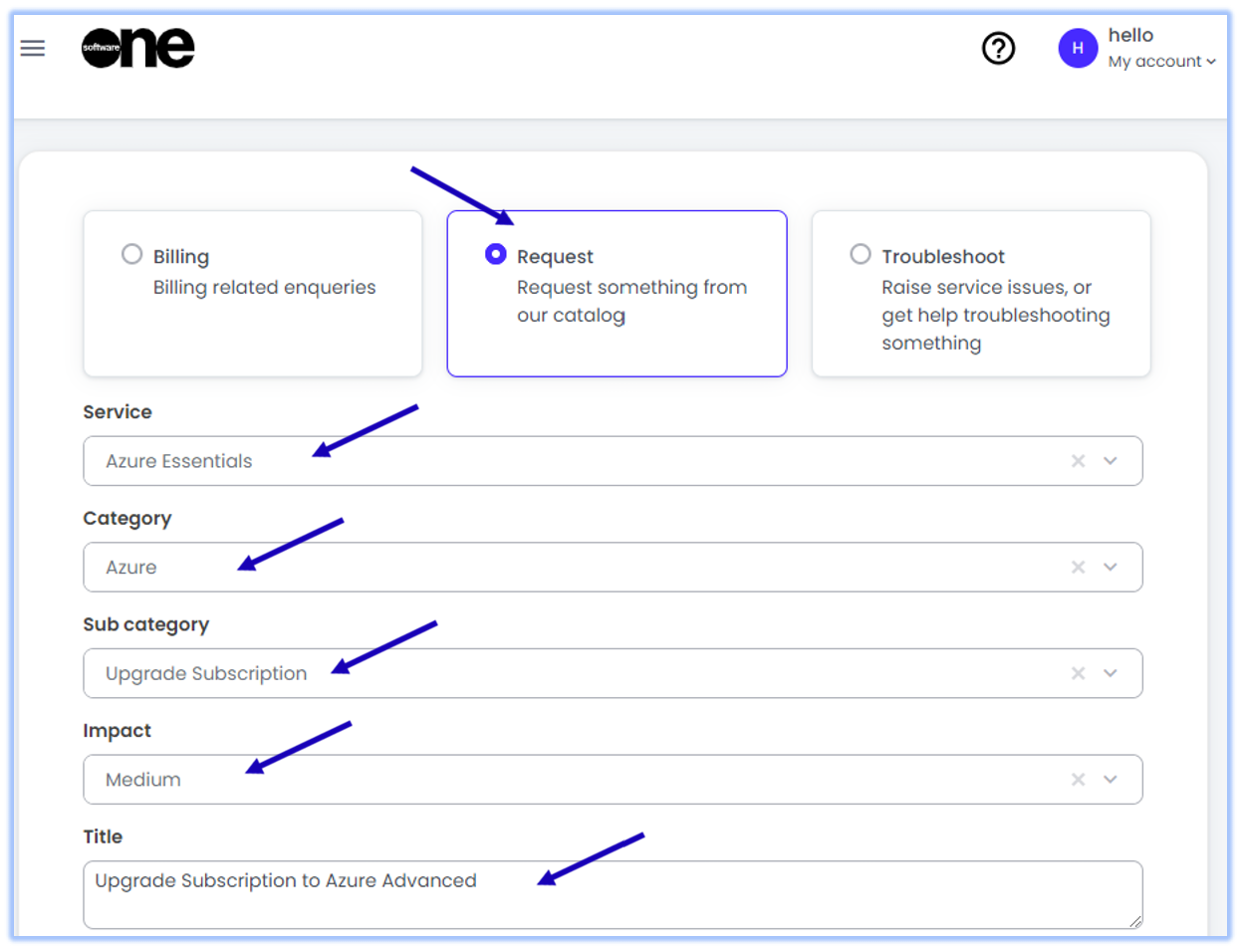The height and width of the screenshot is (952, 1243).
Task: Clear the Upgrade Subscription sub category
Action: [1078, 674]
